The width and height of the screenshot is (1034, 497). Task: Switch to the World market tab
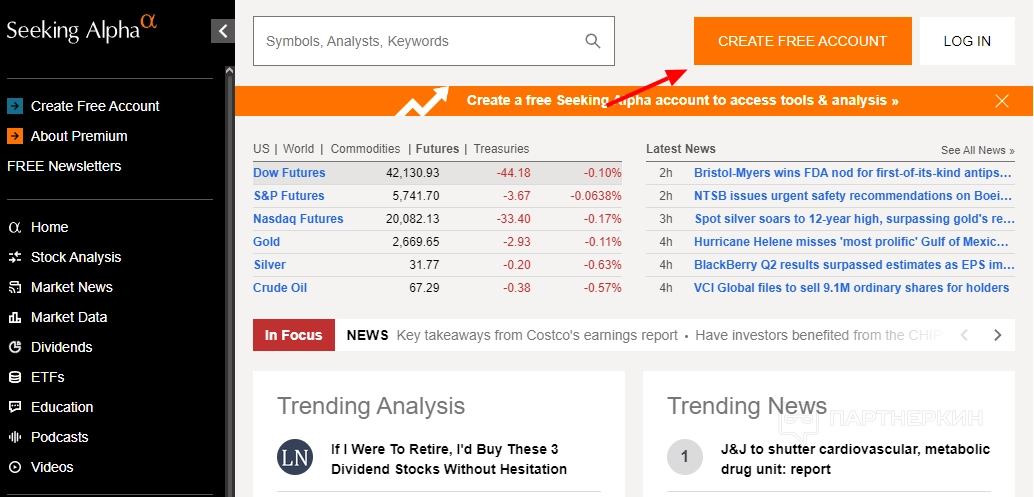[x=298, y=149]
